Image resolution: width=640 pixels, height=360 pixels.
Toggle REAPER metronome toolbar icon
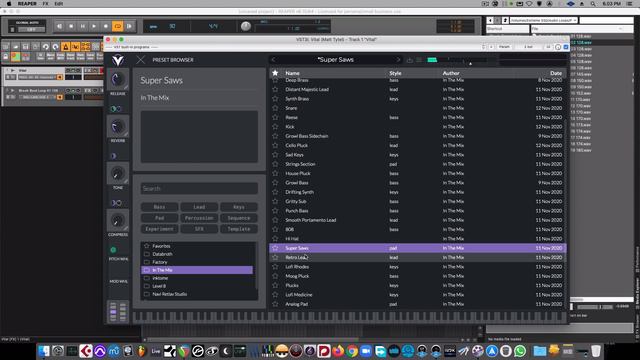click(x=65, y=47)
